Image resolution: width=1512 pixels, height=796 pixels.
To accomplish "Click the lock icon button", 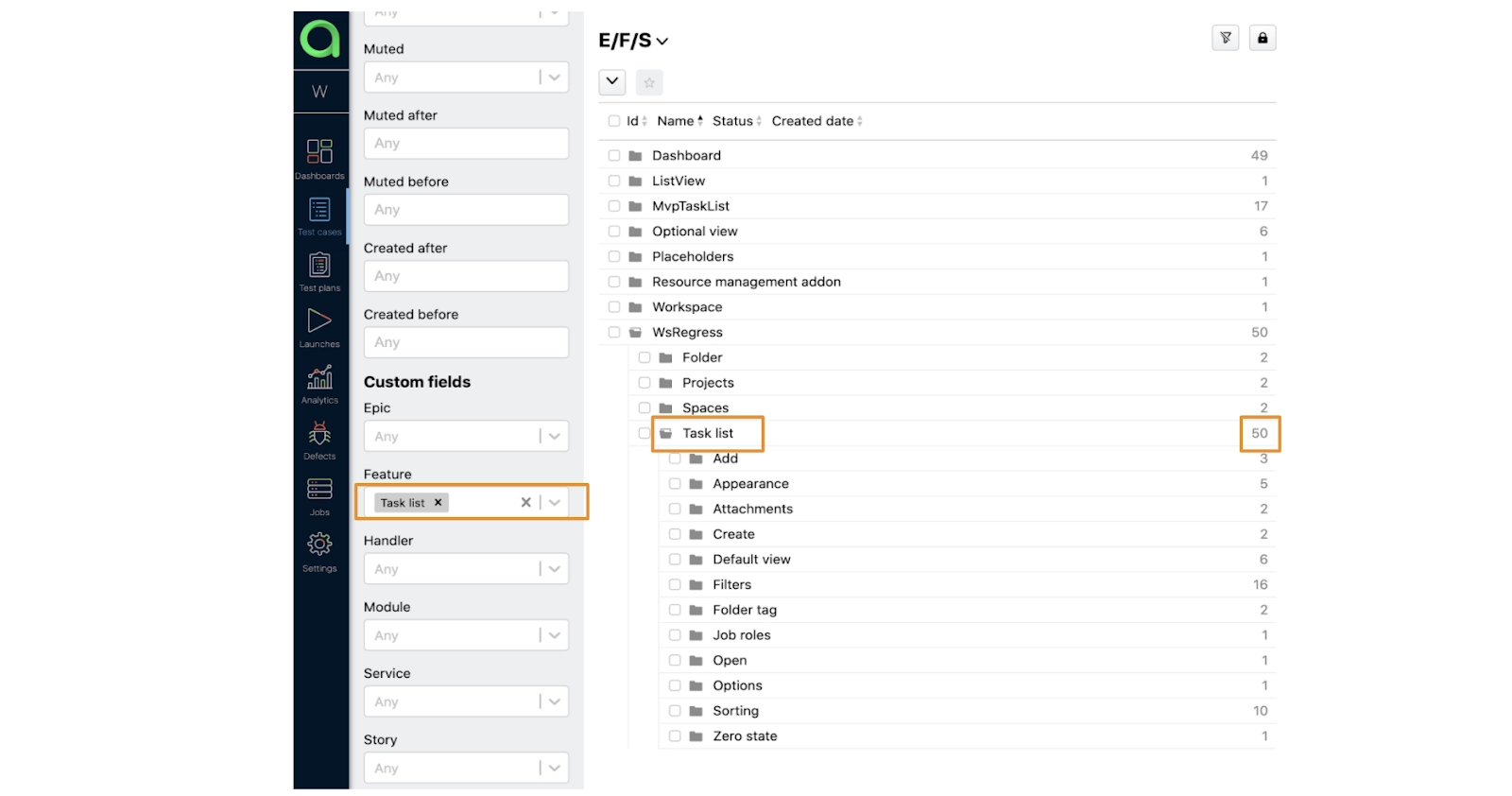I will 1263,38.
